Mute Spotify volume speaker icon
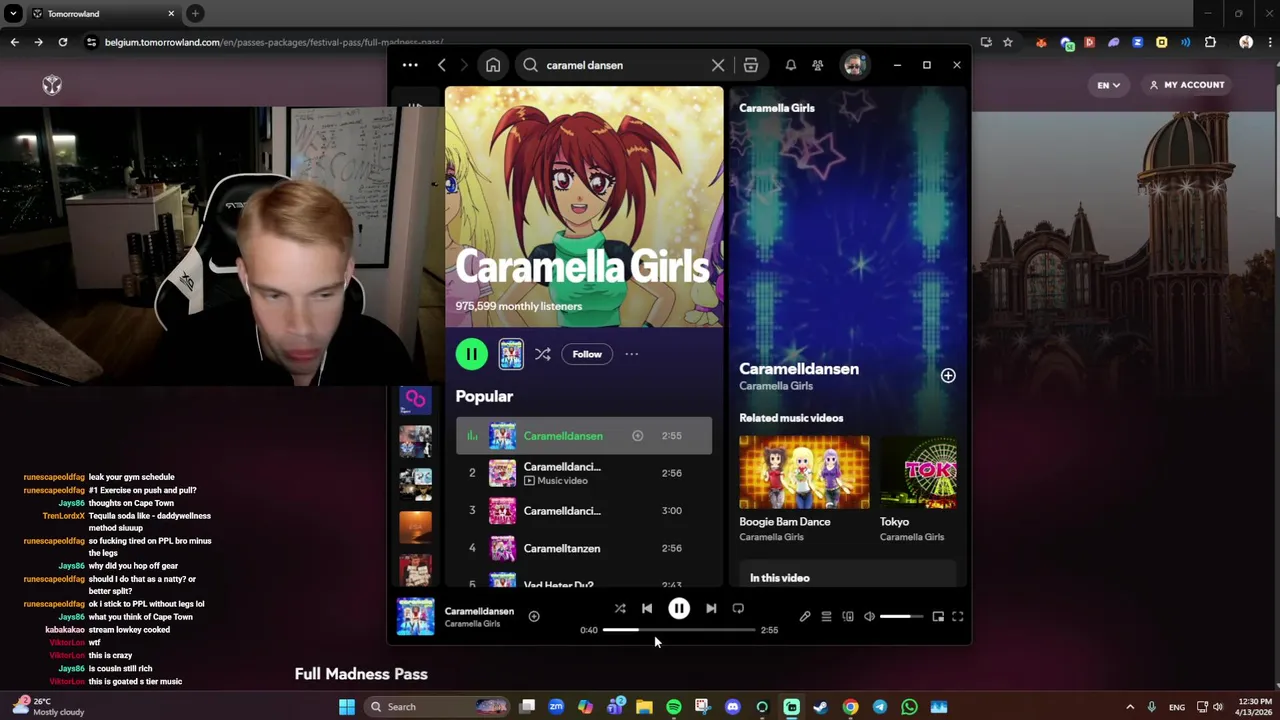The height and width of the screenshot is (720, 1280). [x=869, y=617]
